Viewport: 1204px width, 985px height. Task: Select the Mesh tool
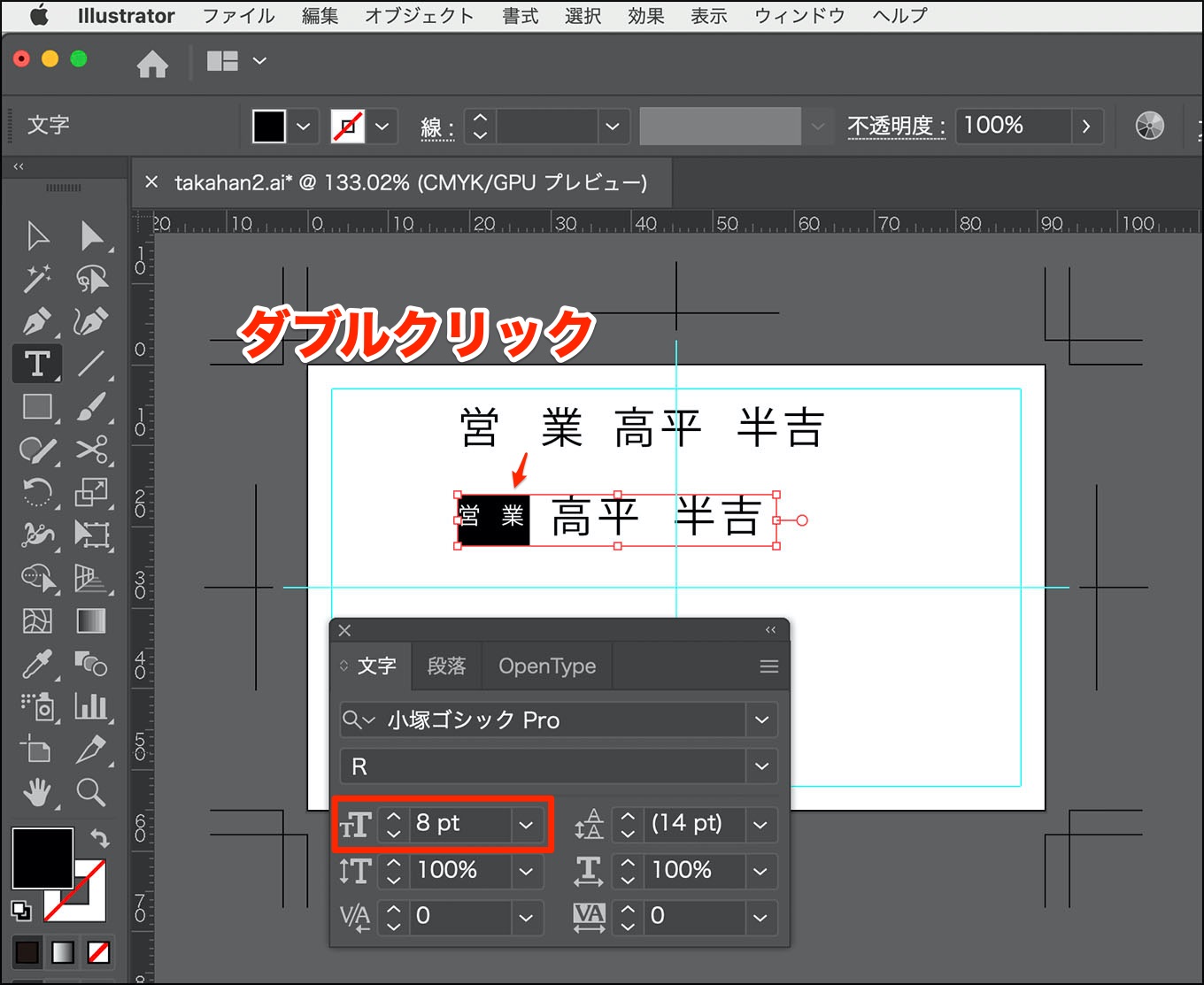coord(37,620)
